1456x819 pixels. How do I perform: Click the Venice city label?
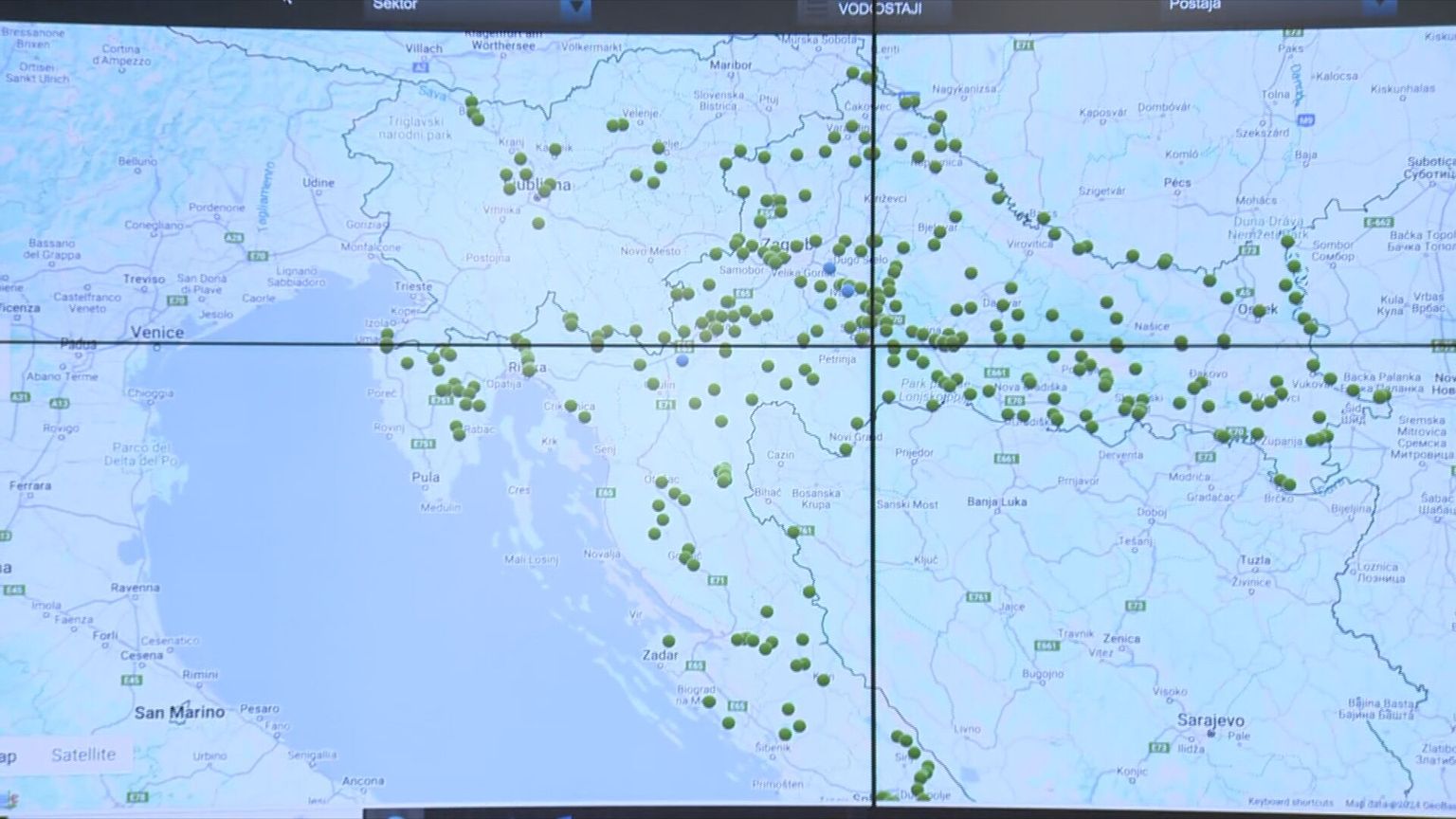[156, 332]
